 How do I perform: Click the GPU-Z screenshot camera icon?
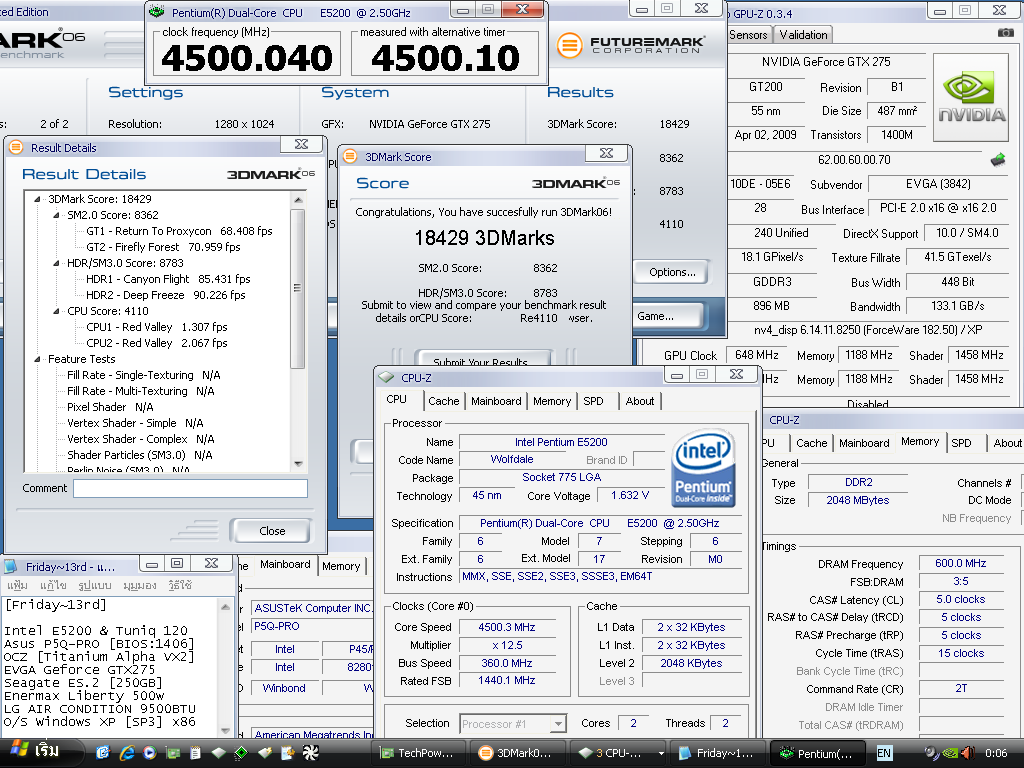[x=1005, y=33]
